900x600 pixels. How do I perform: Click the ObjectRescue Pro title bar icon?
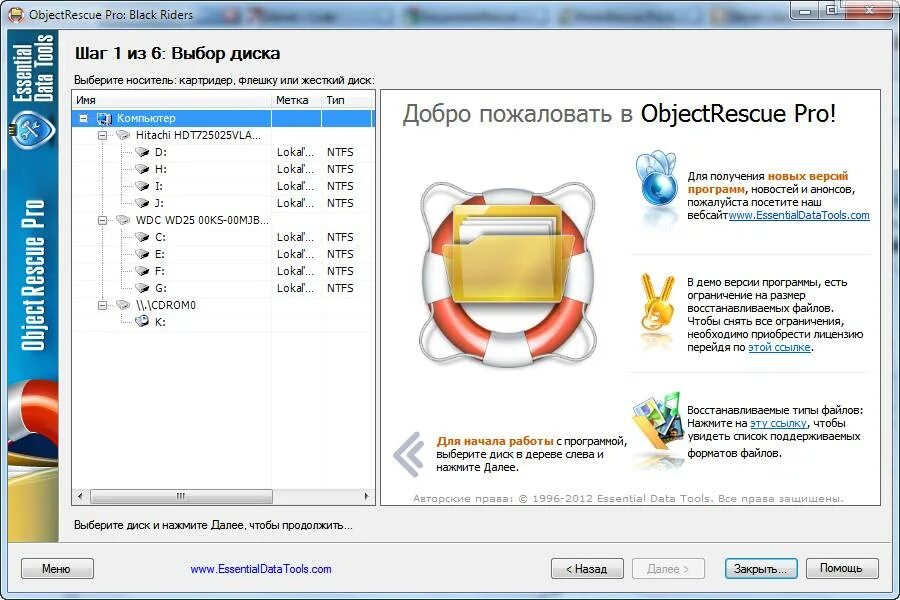coord(17,14)
